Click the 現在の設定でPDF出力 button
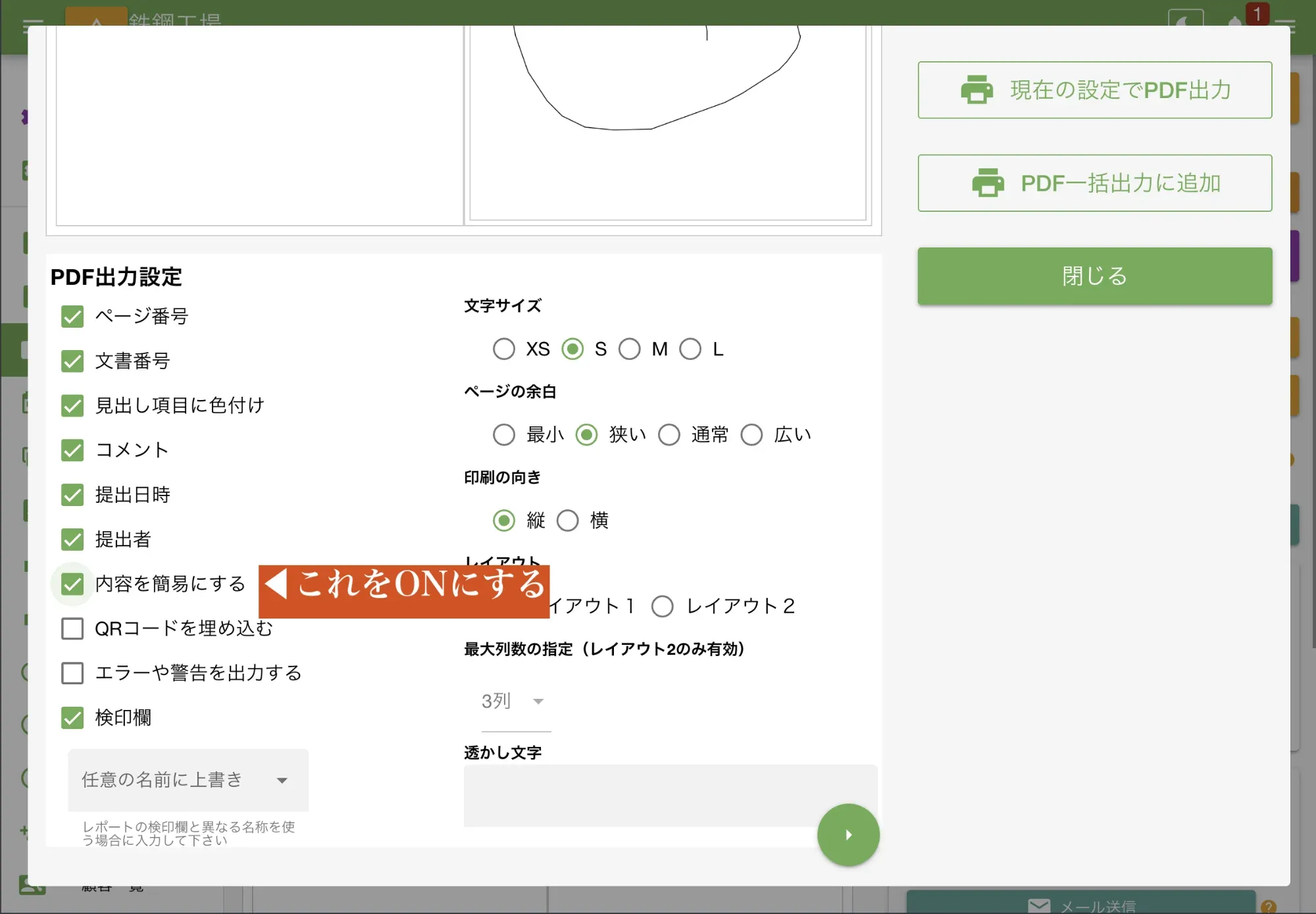 pyautogui.click(x=1094, y=90)
